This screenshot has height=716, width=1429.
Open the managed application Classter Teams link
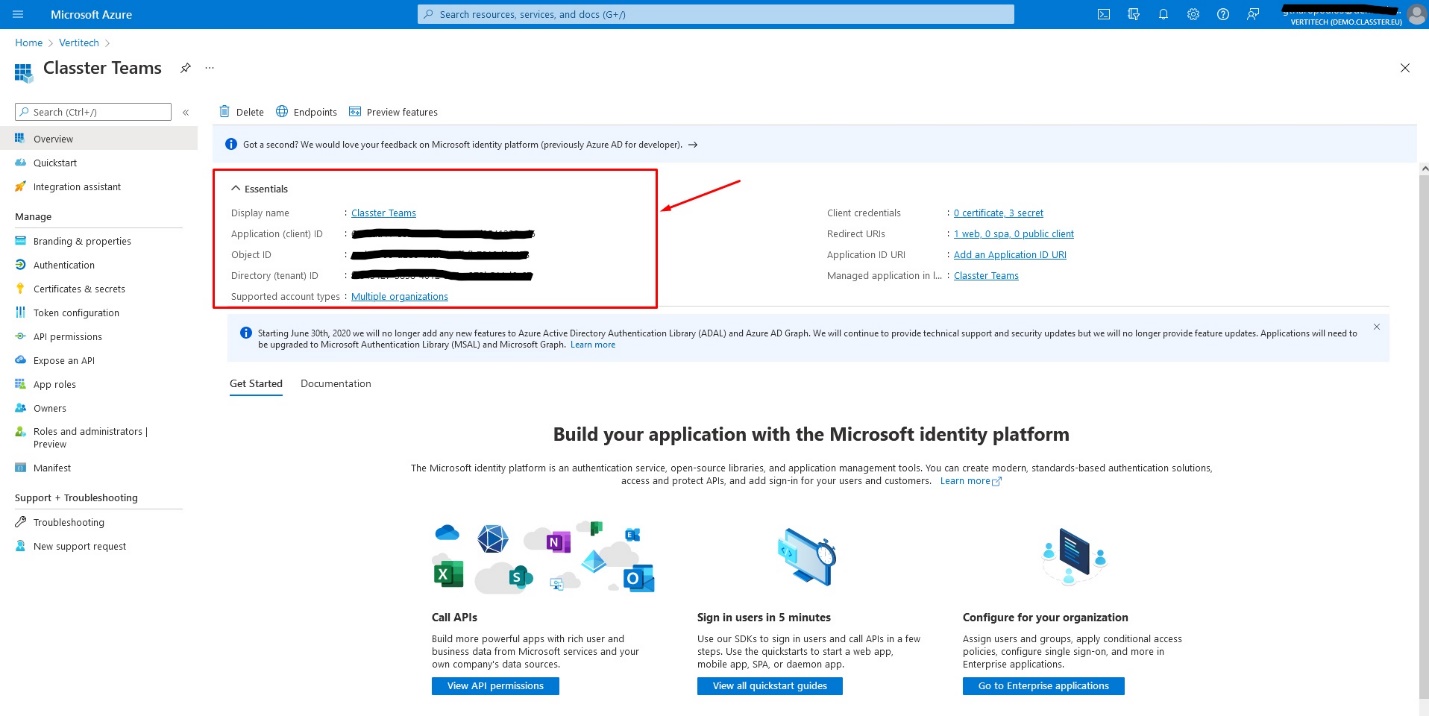coord(986,276)
